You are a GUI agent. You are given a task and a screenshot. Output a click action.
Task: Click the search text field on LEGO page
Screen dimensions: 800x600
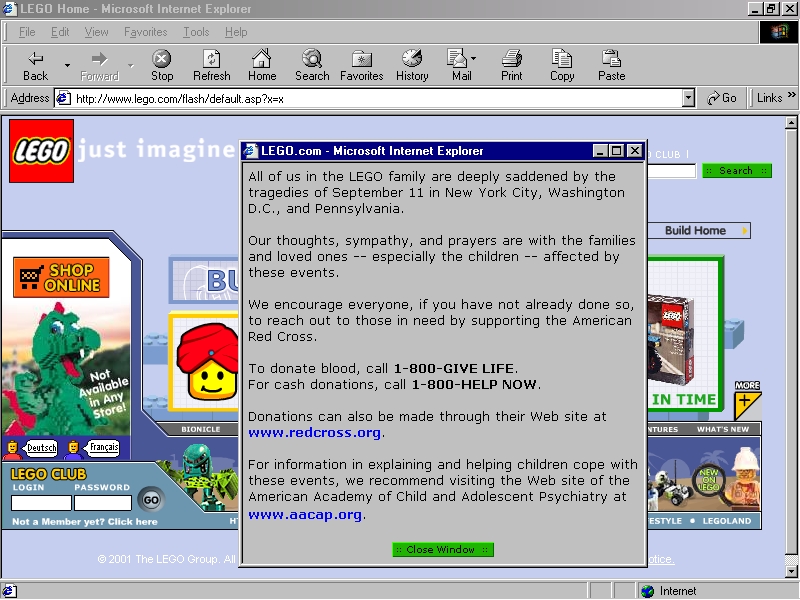coord(671,171)
